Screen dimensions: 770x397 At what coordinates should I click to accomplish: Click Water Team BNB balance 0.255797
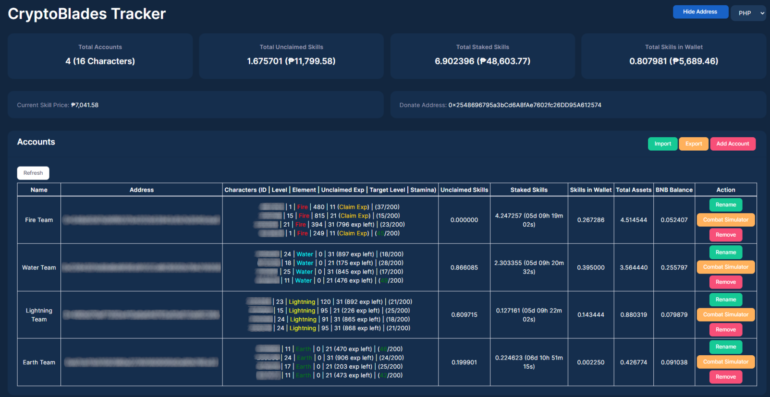pos(675,267)
